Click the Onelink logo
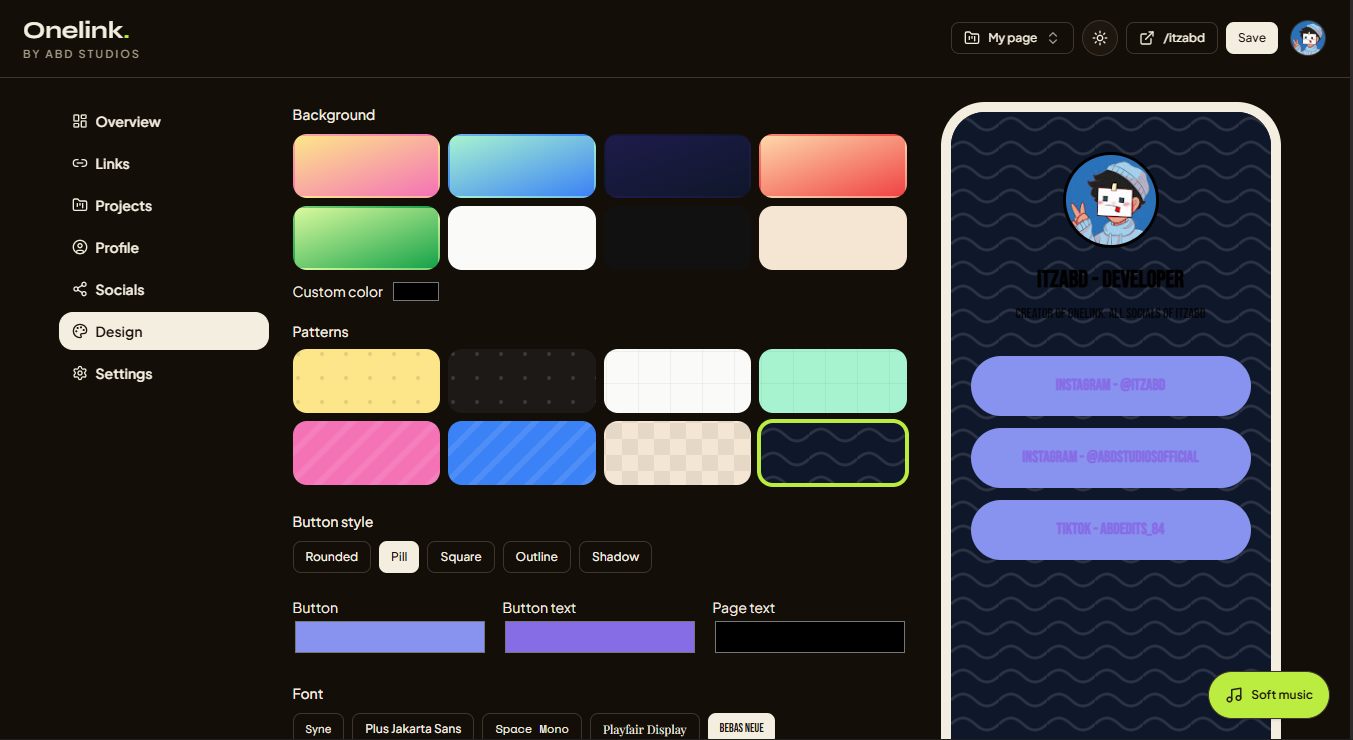The height and width of the screenshot is (740, 1353). point(76,30)
